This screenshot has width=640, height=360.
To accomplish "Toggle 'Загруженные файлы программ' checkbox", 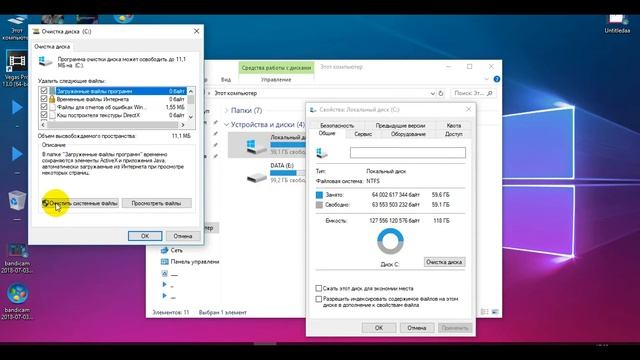I will click(x=44, y=91).
